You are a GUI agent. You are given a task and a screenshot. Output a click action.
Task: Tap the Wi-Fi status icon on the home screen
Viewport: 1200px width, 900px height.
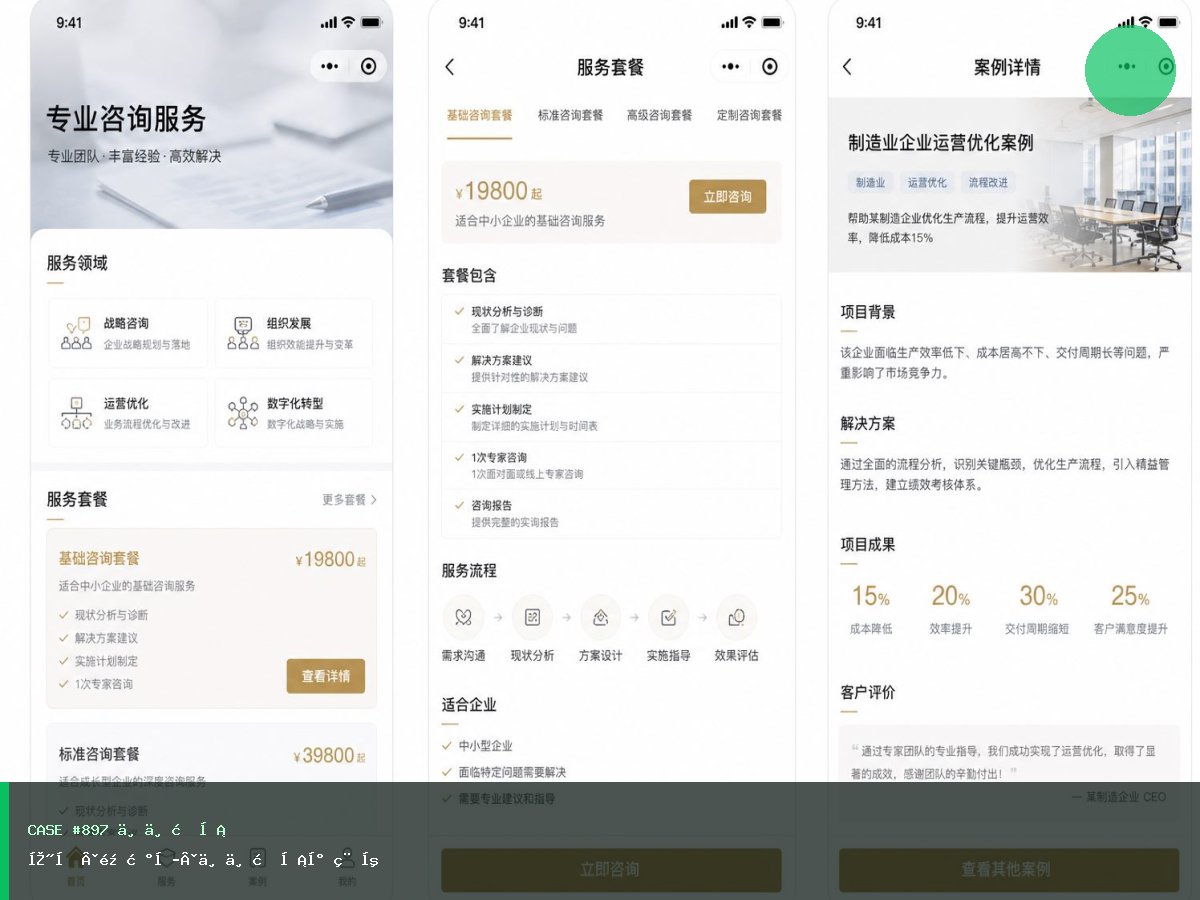click(348, 22)
